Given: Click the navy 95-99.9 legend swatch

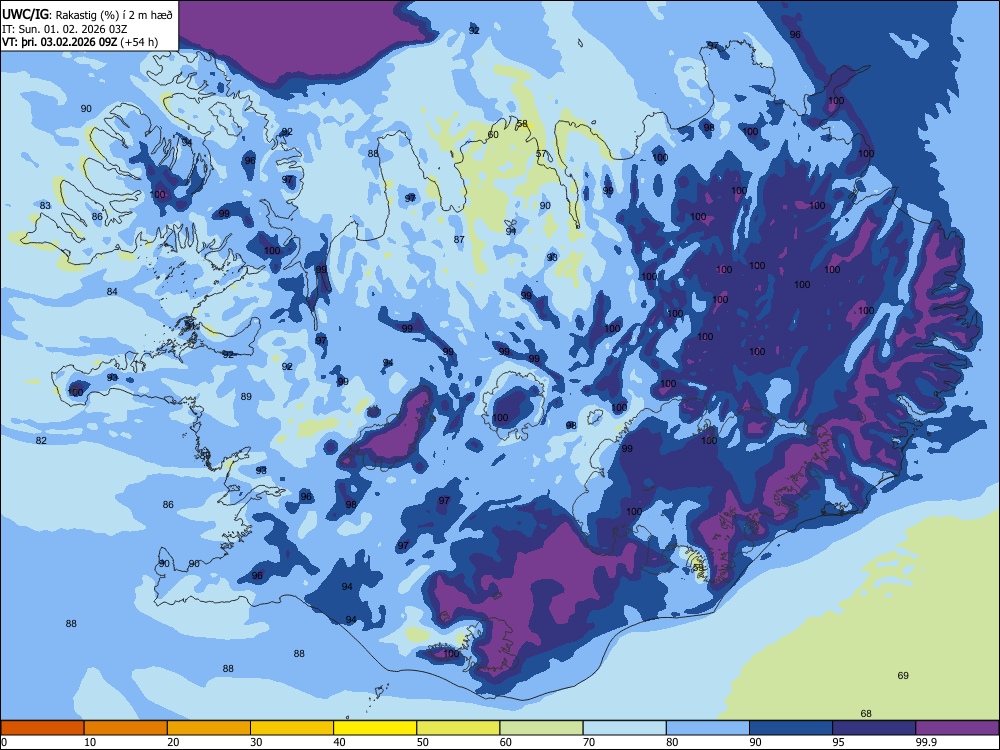Looking at the screenshot, I should click(874, 728).
